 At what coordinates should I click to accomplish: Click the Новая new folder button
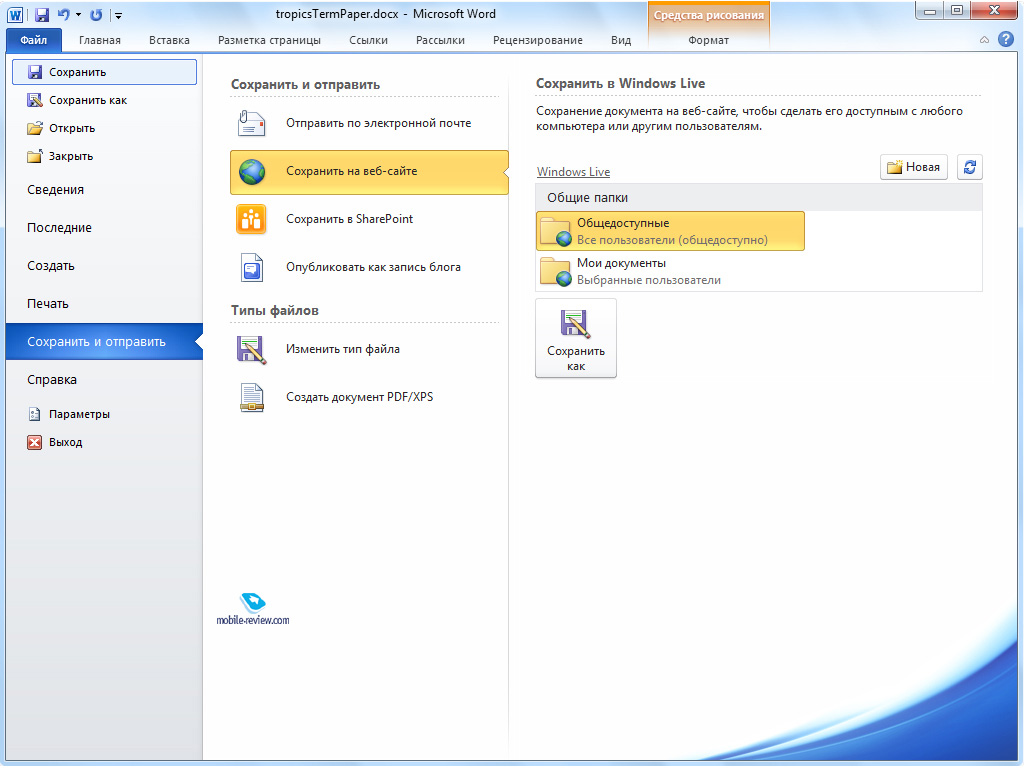[914, 167]
